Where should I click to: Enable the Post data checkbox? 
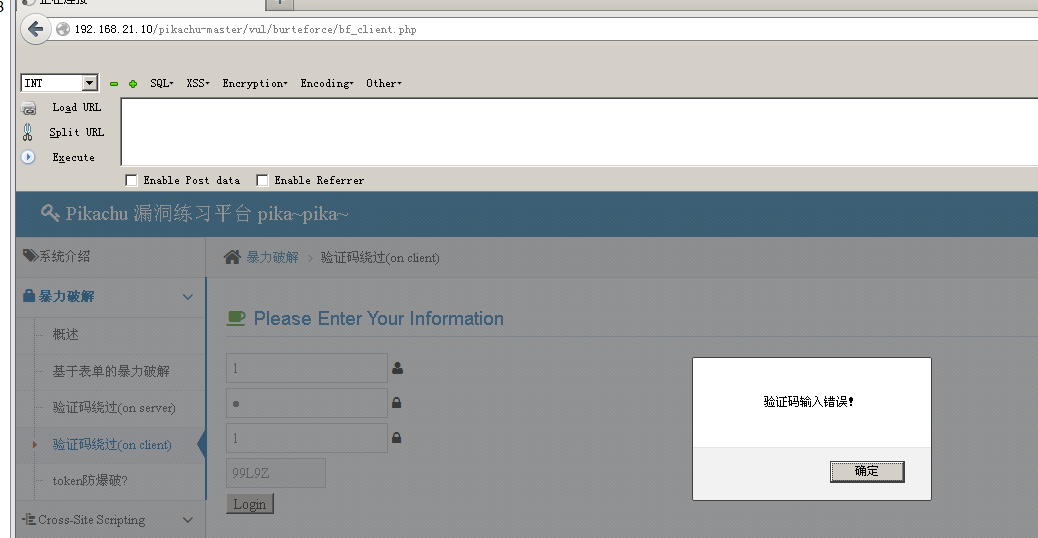tap(131, 180)
